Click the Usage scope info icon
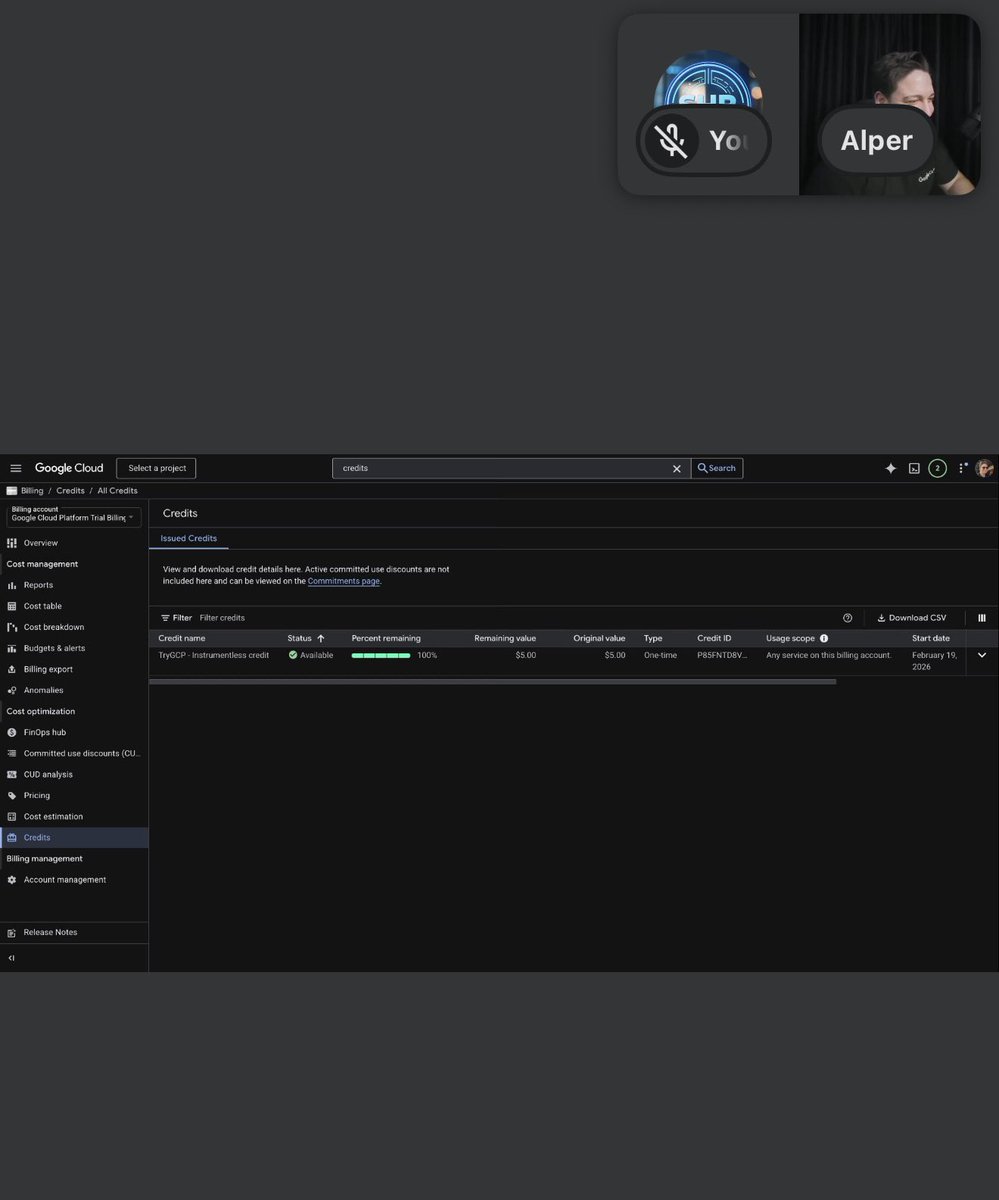999x1200 pixels. (824, 638)
